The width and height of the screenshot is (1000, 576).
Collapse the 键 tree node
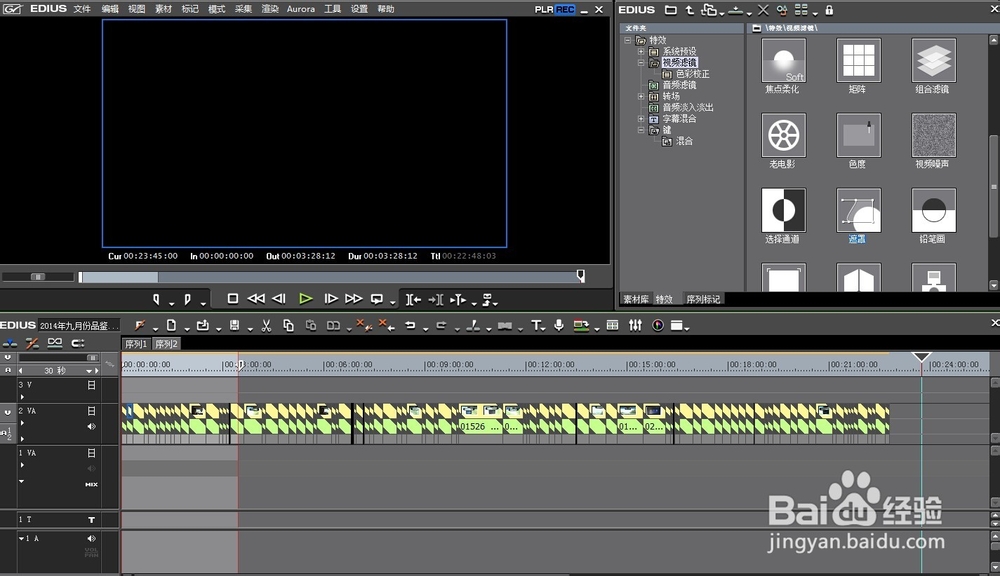tap(641, 130)
